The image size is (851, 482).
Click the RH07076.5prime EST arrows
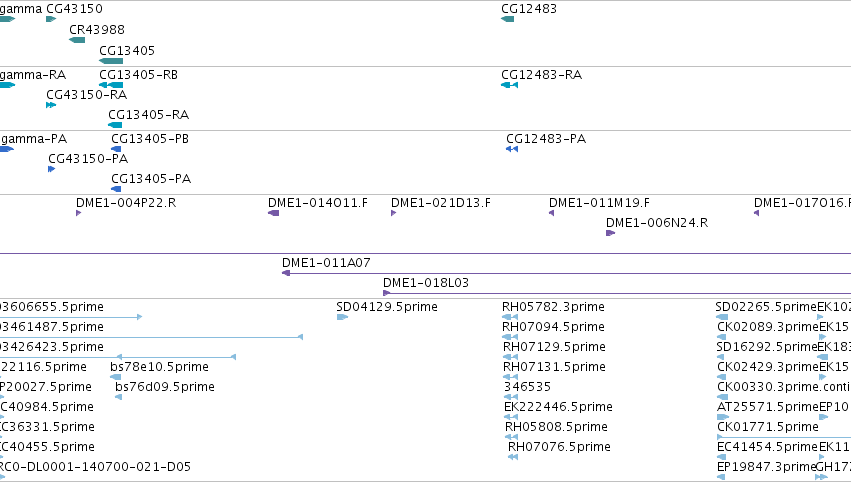point(513,457)
